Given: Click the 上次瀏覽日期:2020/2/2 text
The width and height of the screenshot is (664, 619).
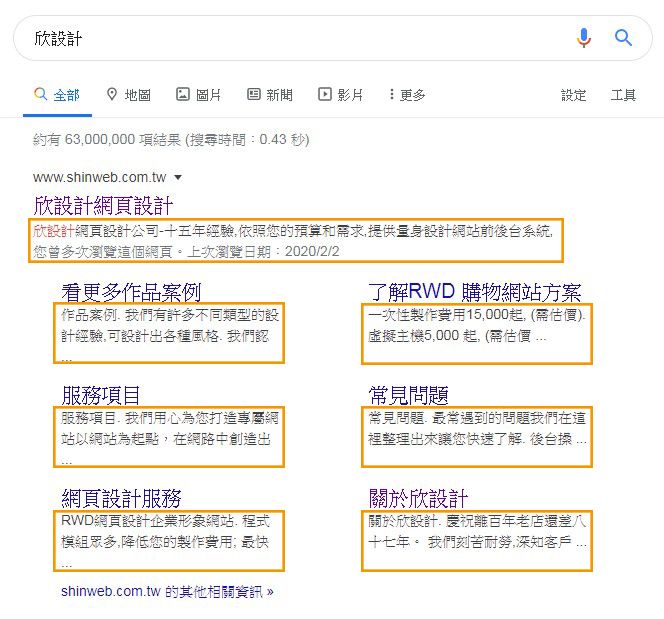Looking at the screenshot, I should tap(263, 251).
